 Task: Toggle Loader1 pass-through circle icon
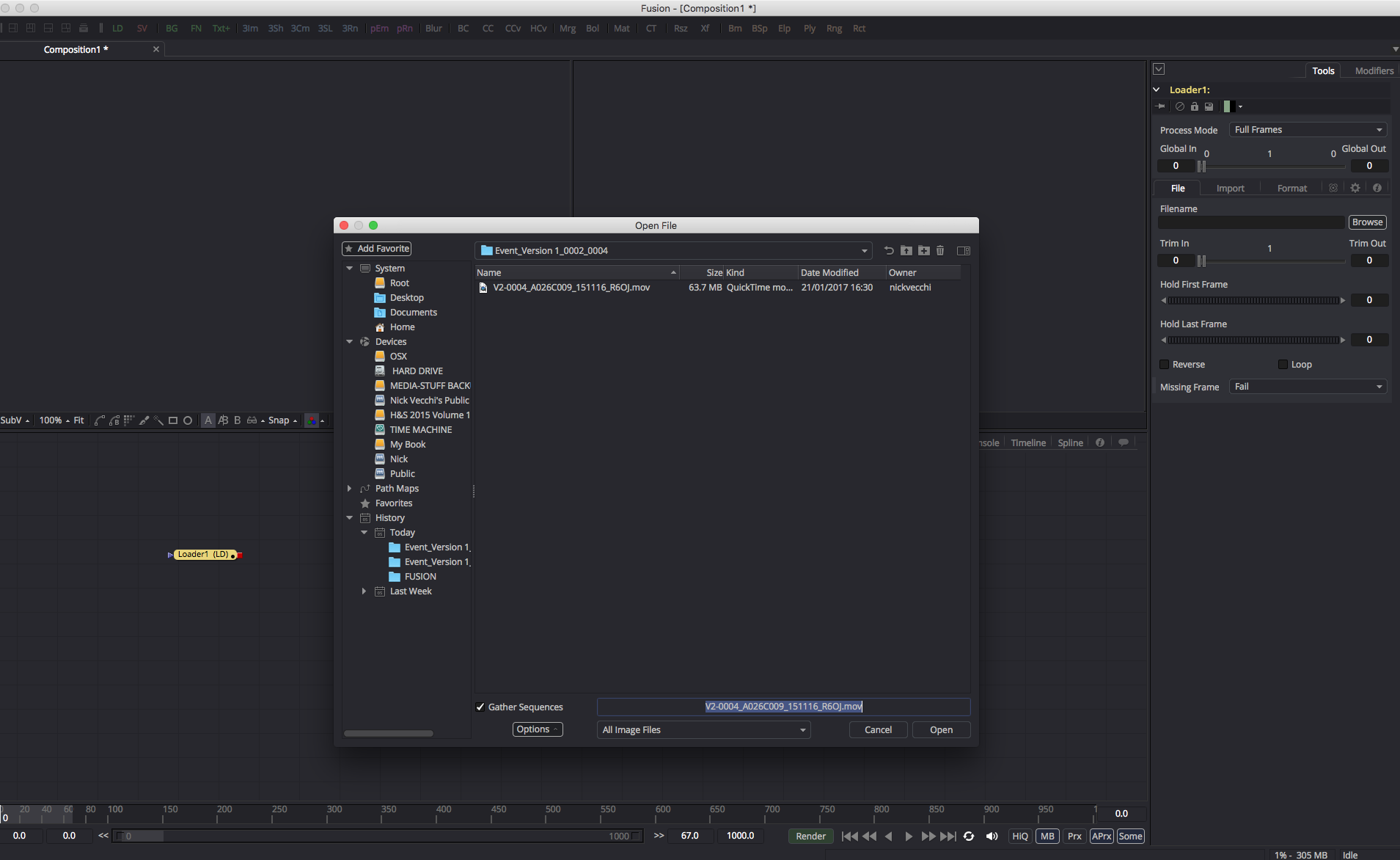pos(1180,106)
